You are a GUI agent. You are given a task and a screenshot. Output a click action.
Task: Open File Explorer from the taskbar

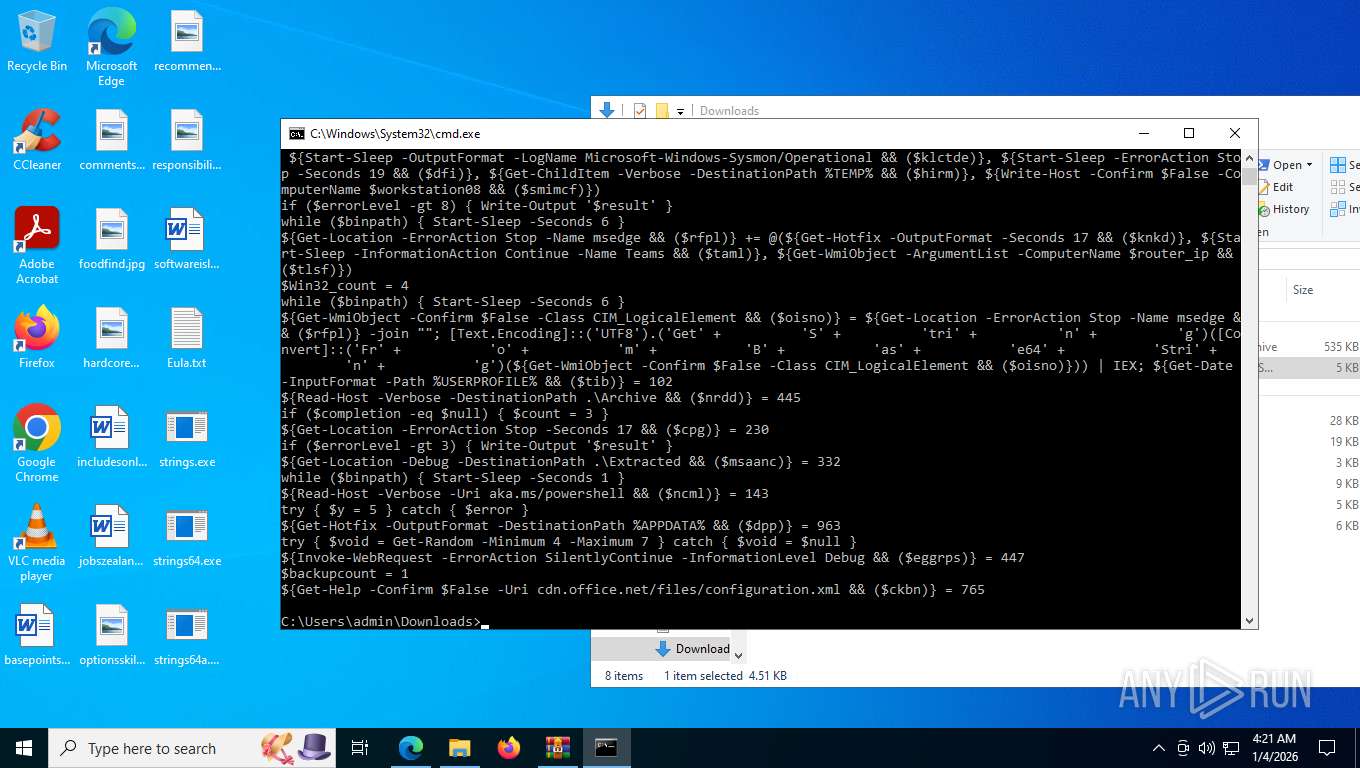point(459,748)
